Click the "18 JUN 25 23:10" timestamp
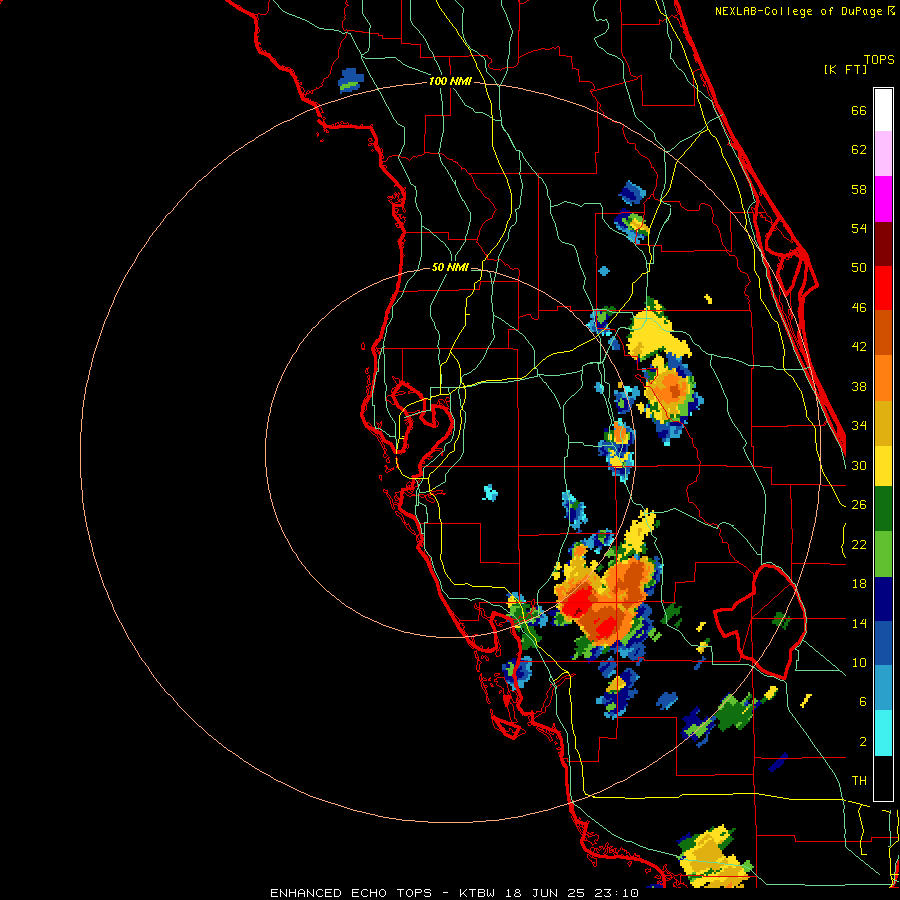The image size is (900, 900). 572,893
